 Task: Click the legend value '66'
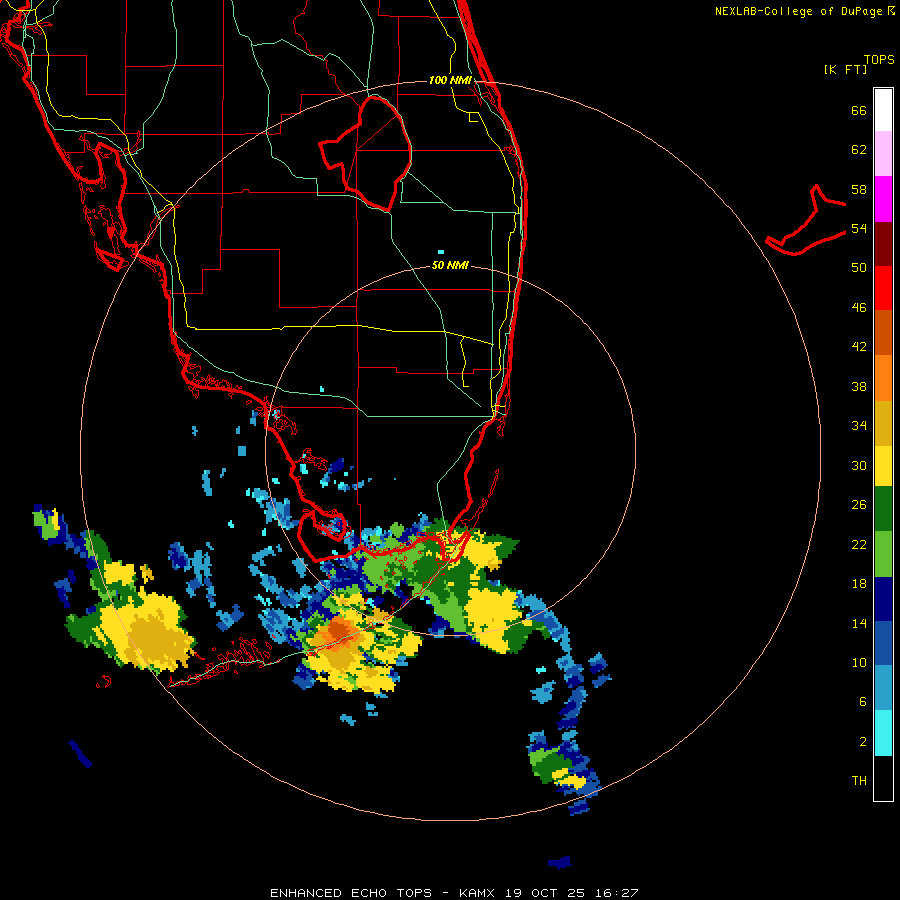click(859, 110)
